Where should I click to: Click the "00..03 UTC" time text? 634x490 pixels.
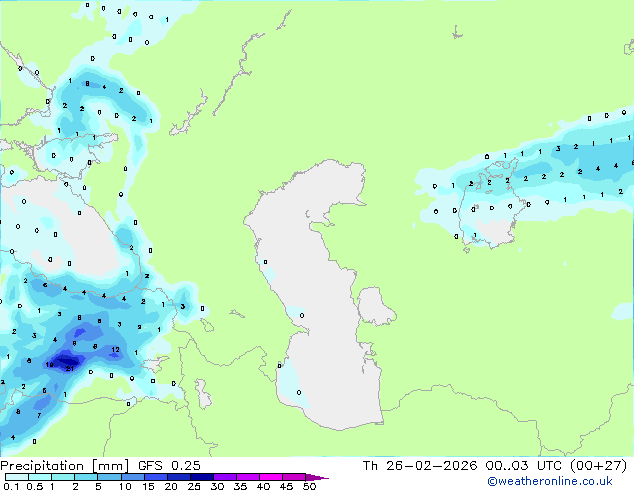coord(524,466)
